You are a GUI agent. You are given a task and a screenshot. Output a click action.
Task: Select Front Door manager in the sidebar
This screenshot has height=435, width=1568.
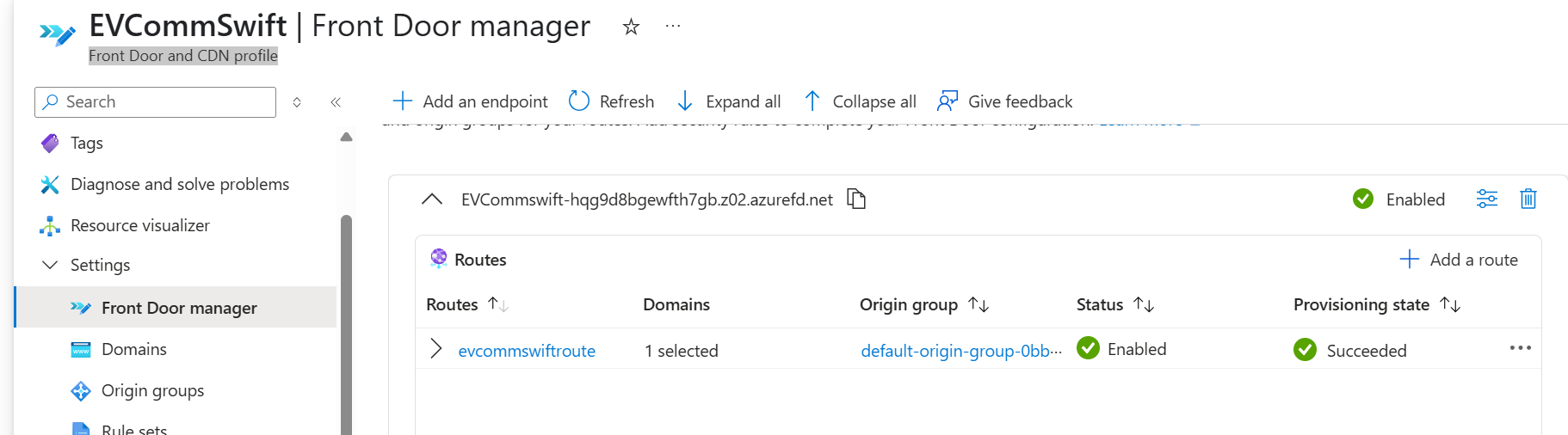click(176, 308)
